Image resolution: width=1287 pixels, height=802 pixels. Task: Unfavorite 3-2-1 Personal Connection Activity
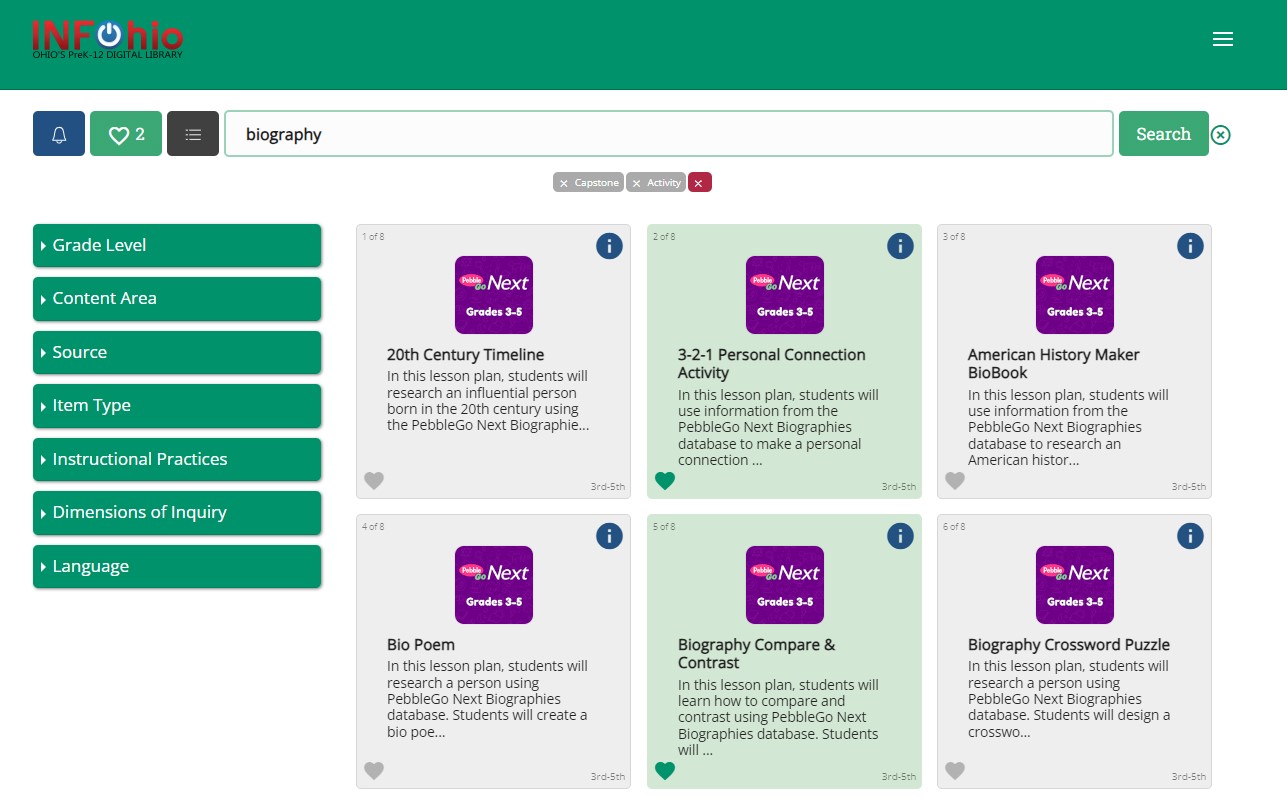[665, 481]
